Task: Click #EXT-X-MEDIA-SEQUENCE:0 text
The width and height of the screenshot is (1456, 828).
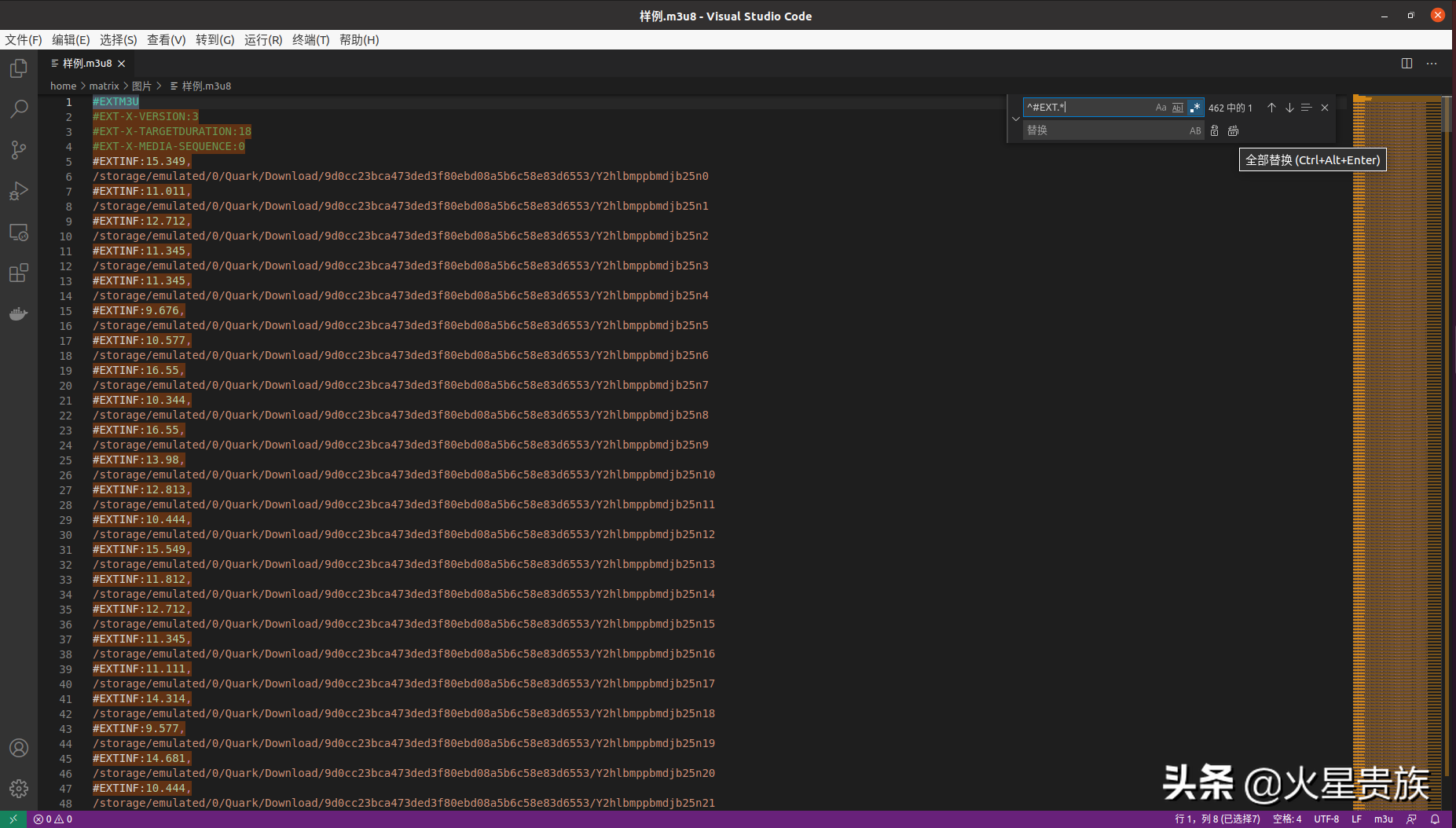Action: [x=169, y=147]
